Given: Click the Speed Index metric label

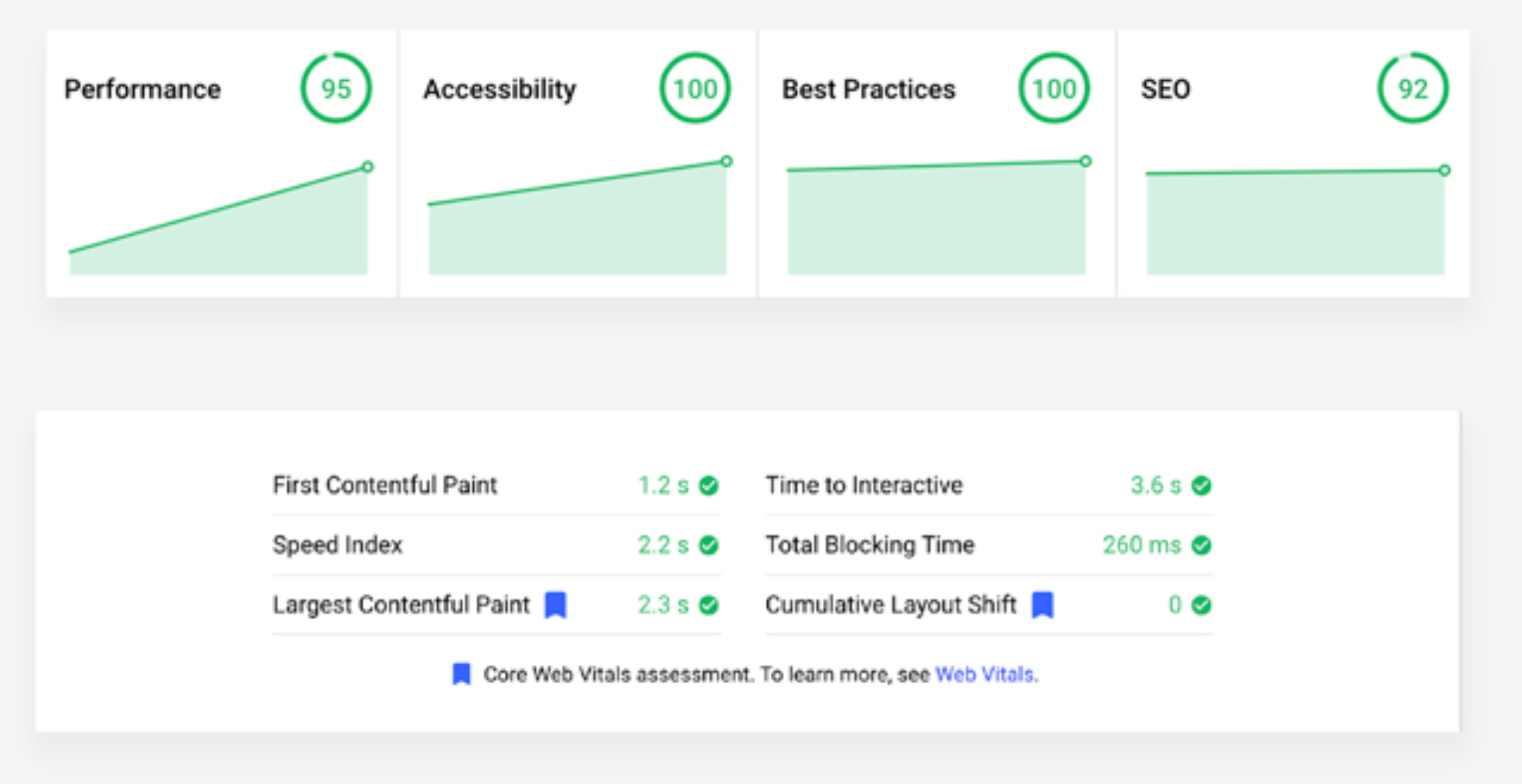Looking at the screenshot, I should pos(337,545).
